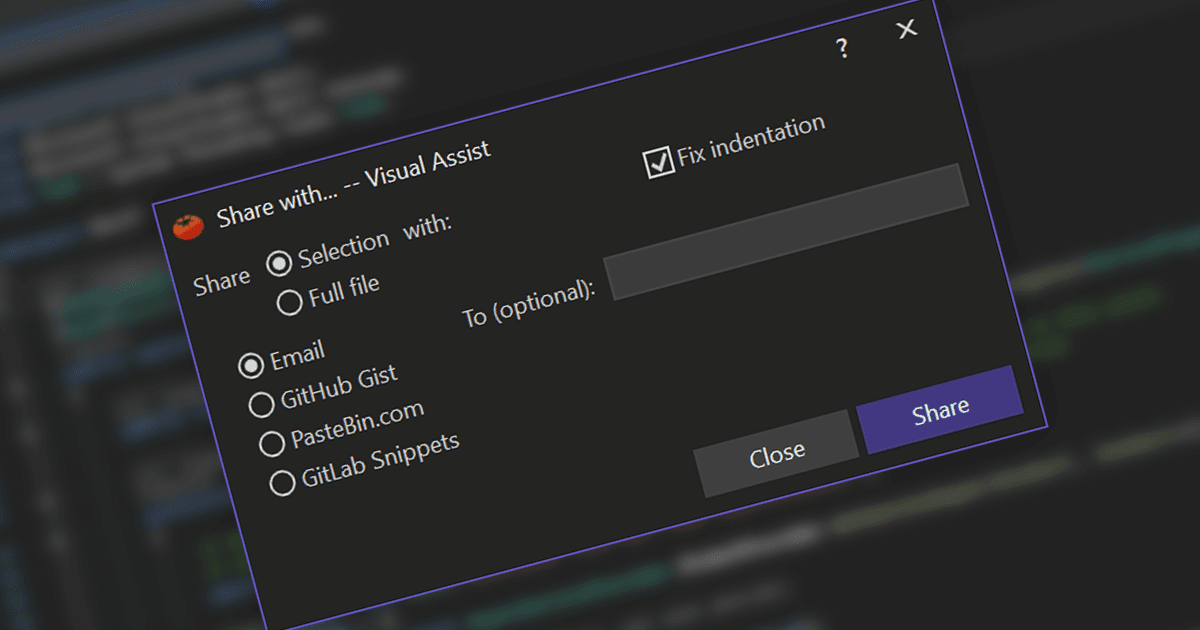Pick the GitLab Snippets radio option
This screenshot has width=1200, height=630.
(x=283, y=482)
